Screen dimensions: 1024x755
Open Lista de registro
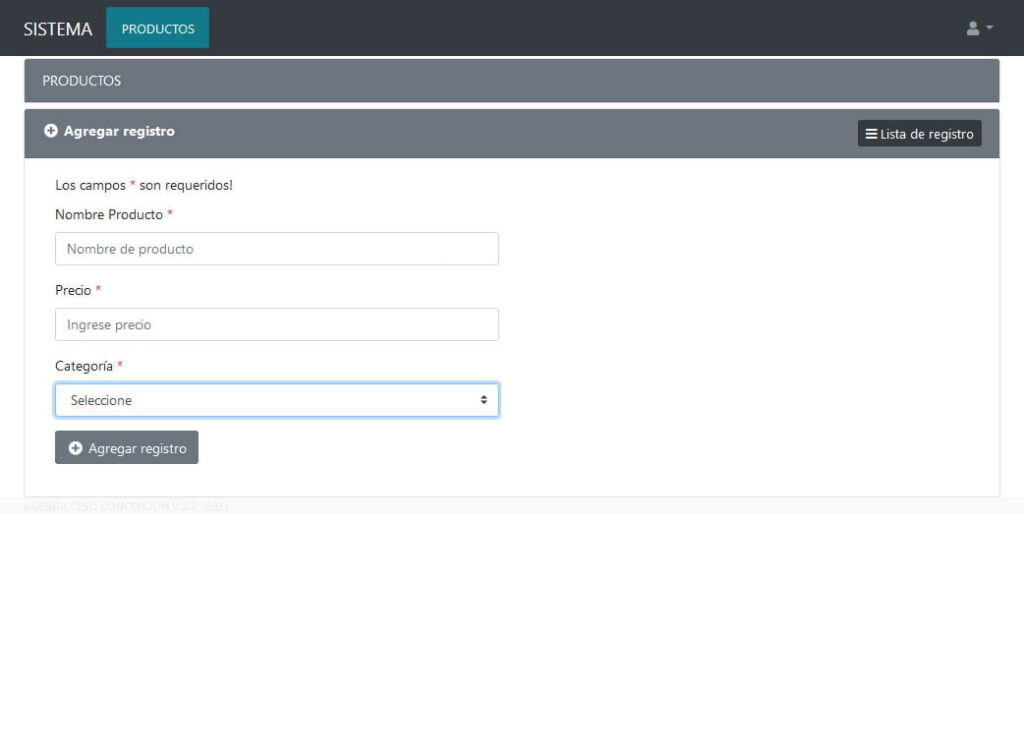click(x=919, y=133)
